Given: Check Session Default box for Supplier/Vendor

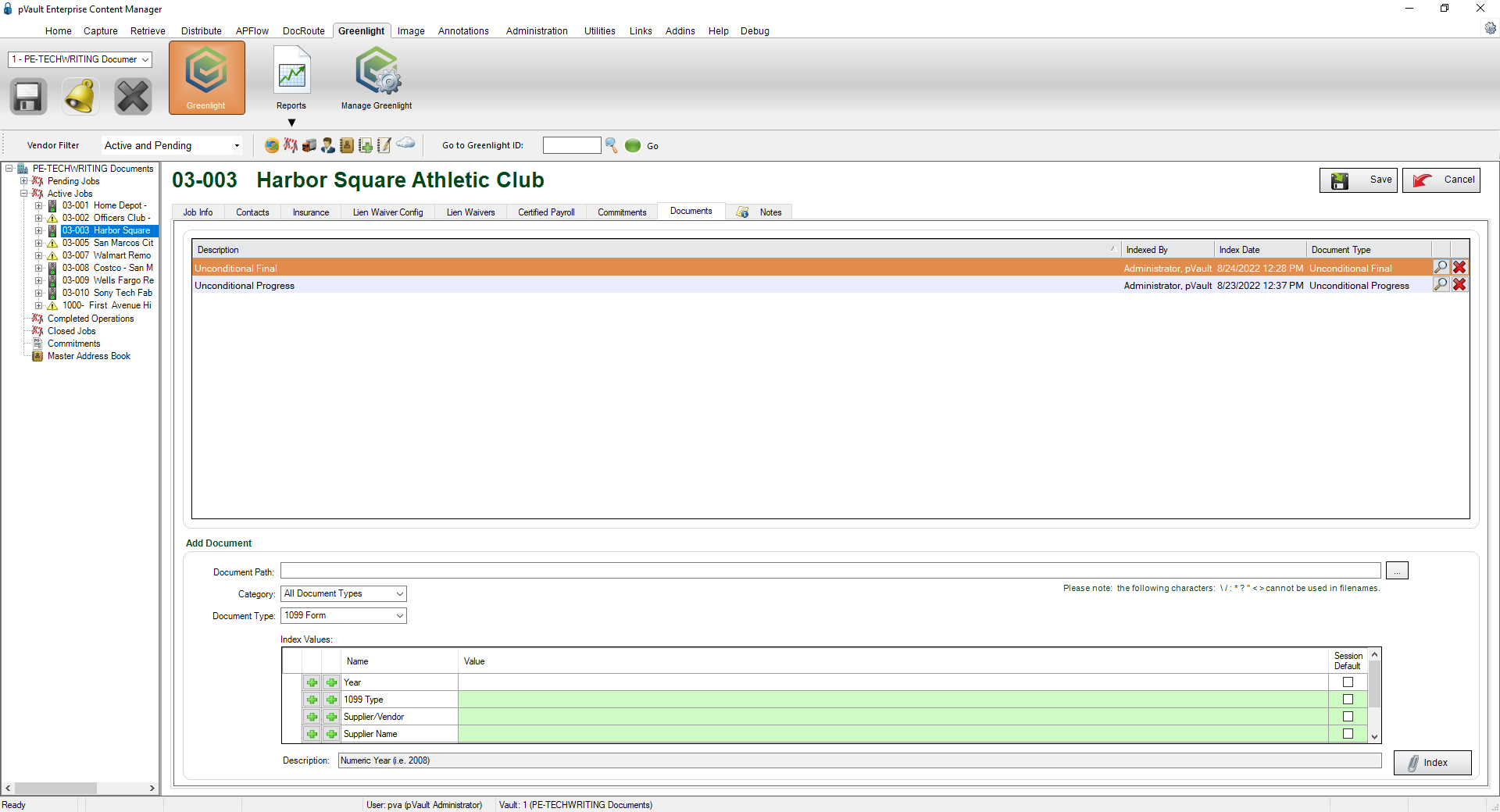Looking at the screenshot, I should (1348, 717).
